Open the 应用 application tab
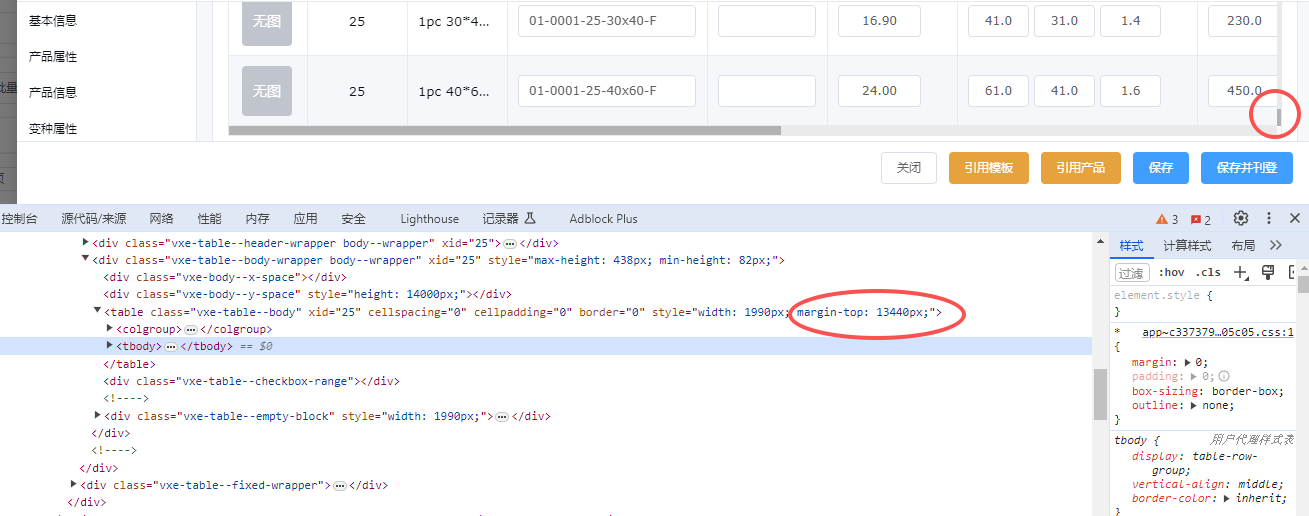This screenshot has height=516, width=1309. [x=305, y=219]
